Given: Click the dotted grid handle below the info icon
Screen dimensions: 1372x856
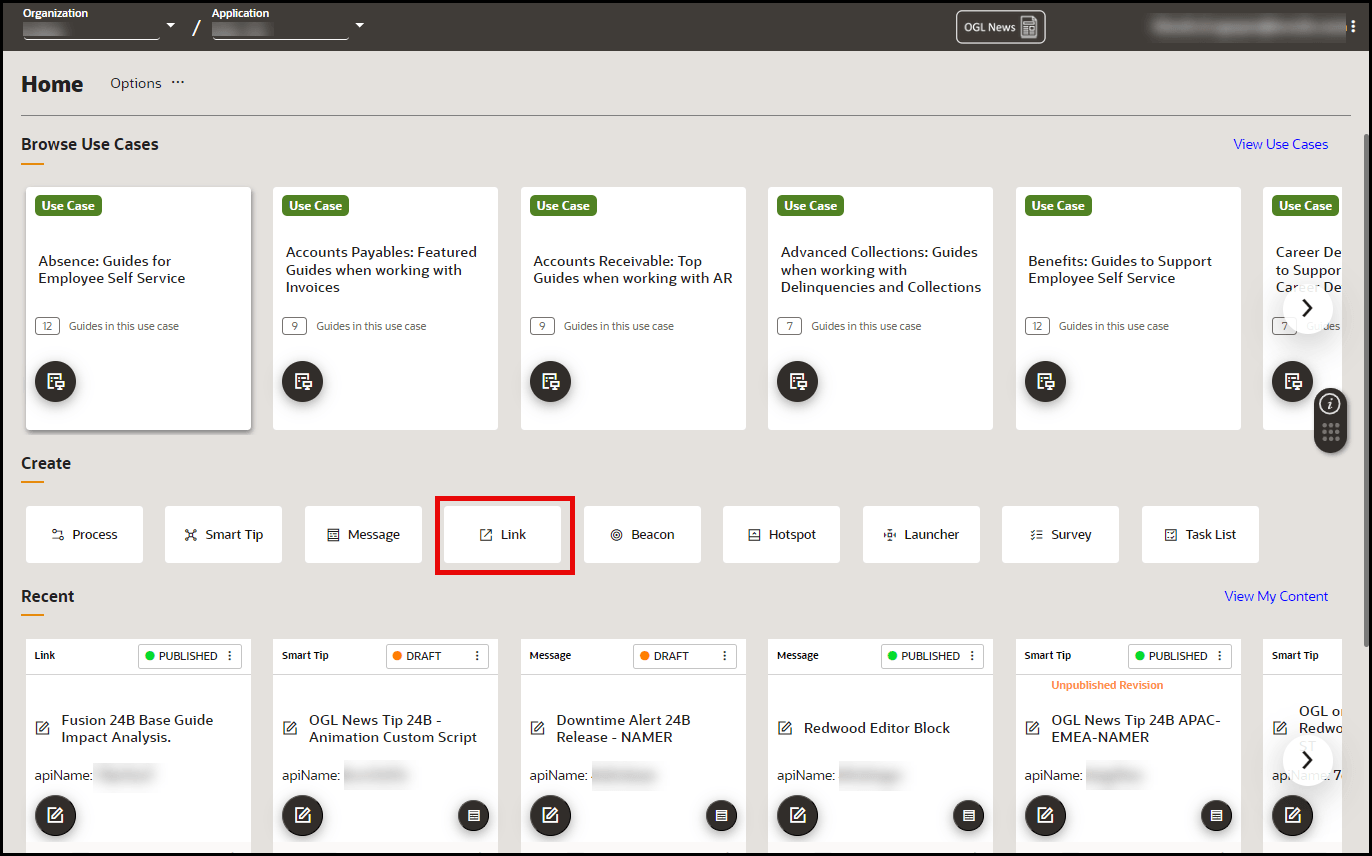Looking at the screenshot, I should click(x=1330, y=432).
